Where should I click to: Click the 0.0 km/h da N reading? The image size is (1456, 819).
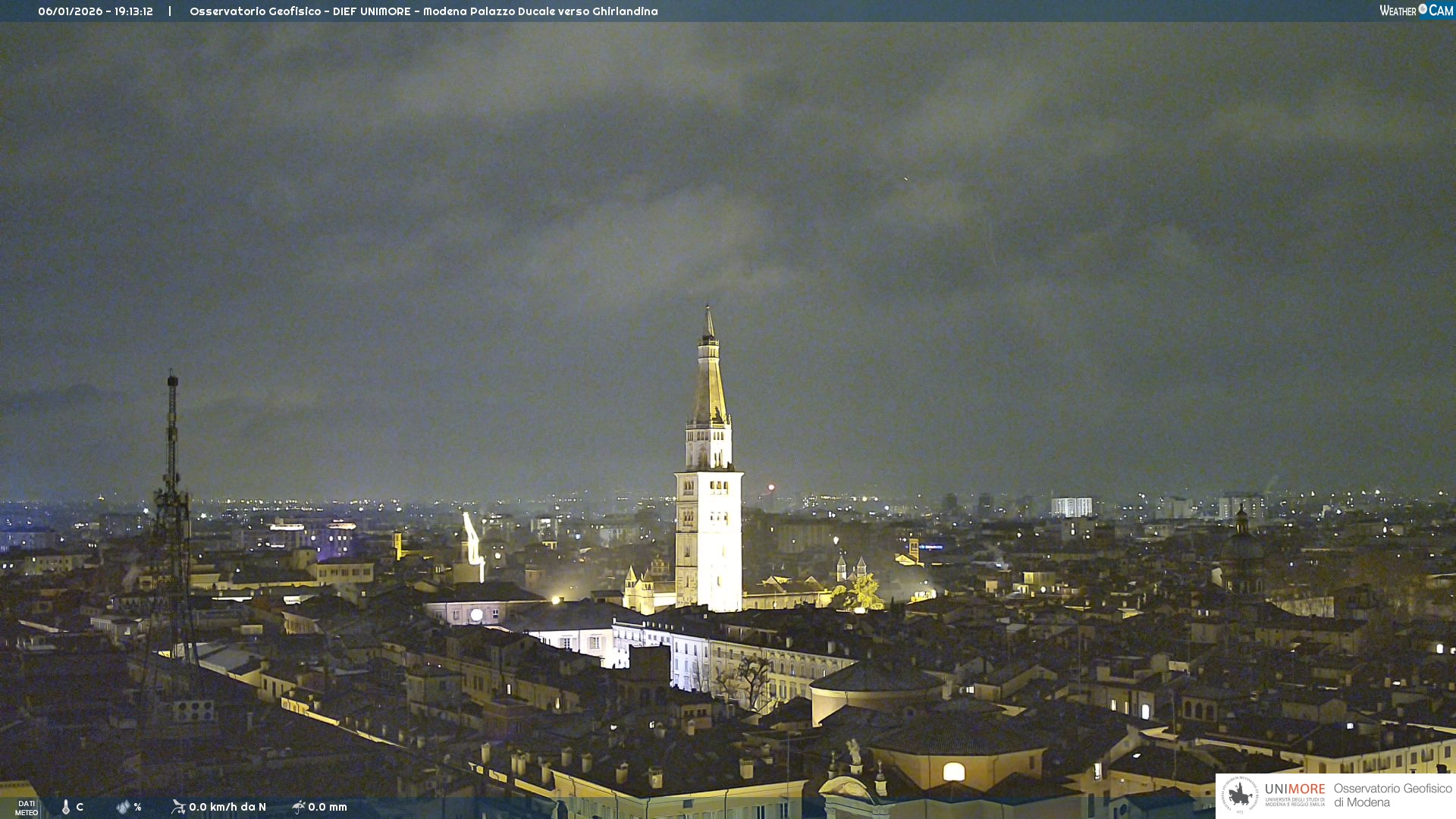pyautogui.click(x=227, y=807)
